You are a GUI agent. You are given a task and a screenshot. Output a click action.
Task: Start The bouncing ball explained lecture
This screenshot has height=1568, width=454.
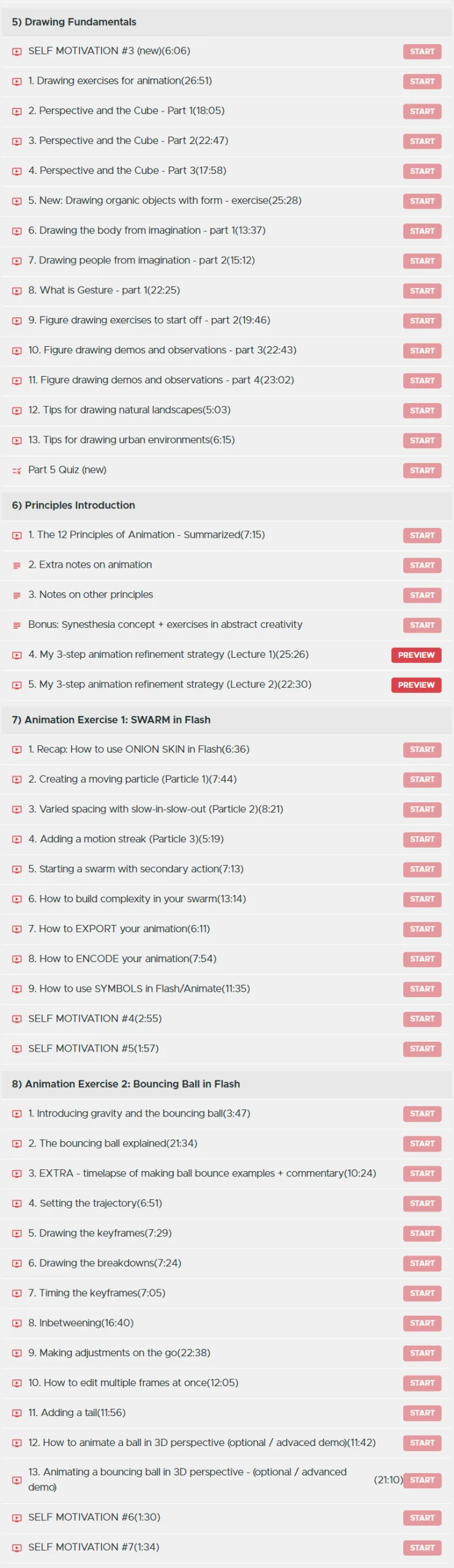[422, 1144]
